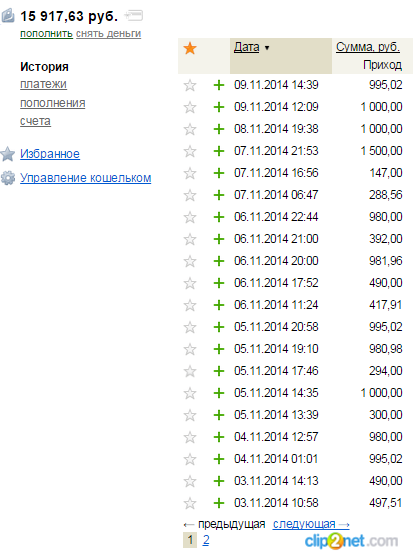Sort by the Дата column header

pos(246,47)
